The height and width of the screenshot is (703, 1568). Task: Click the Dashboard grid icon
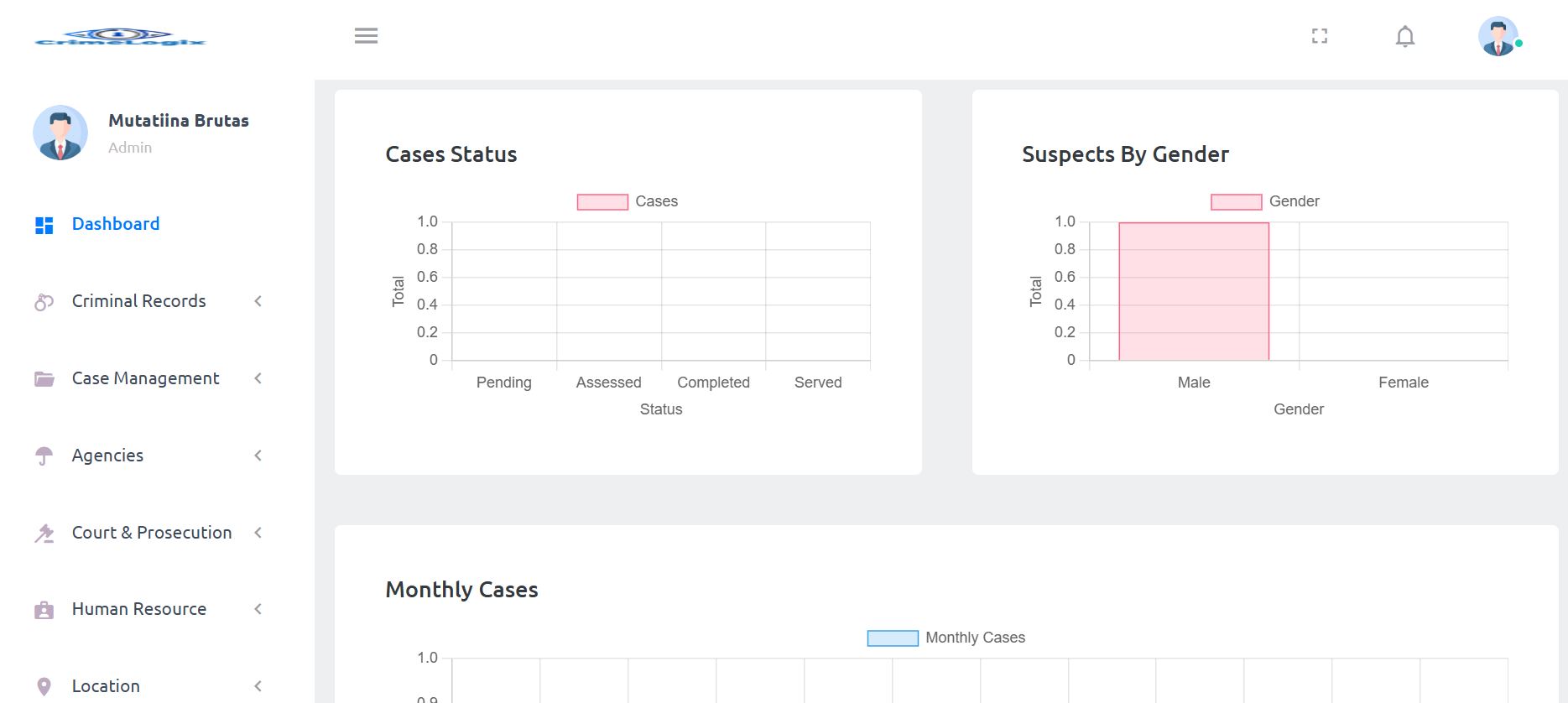coord(44,225)
